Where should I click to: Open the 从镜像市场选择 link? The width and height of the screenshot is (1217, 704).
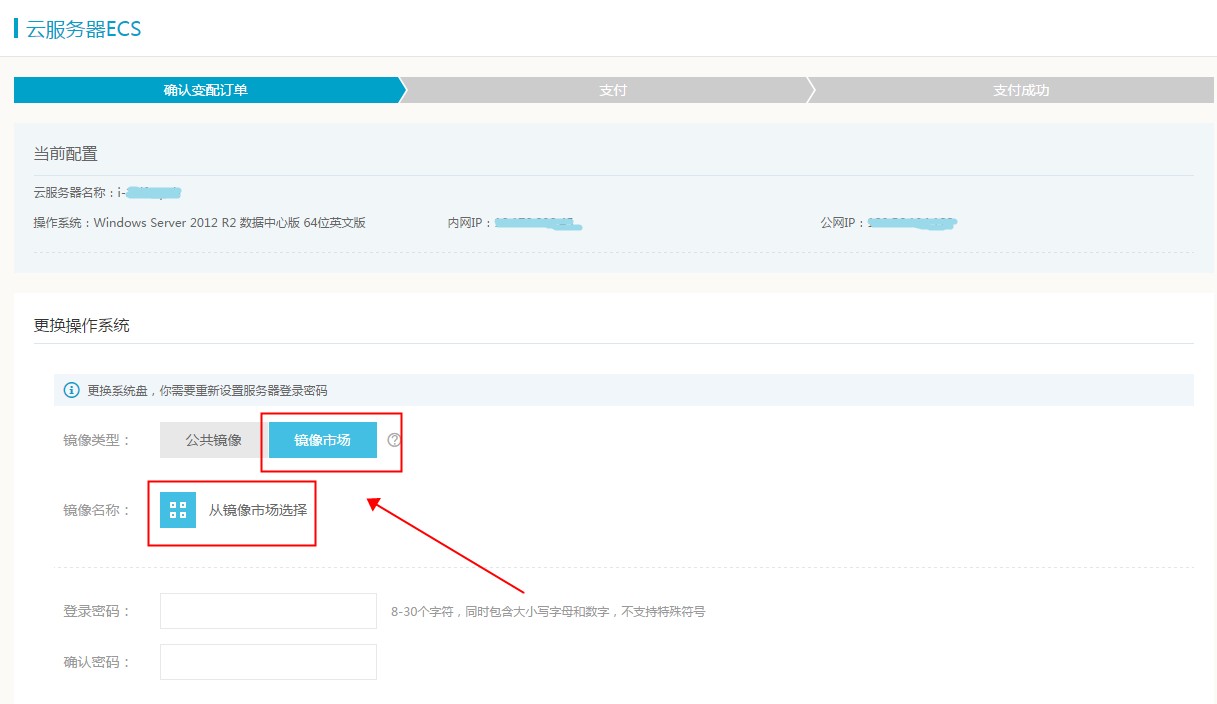[x=257, y=510]
